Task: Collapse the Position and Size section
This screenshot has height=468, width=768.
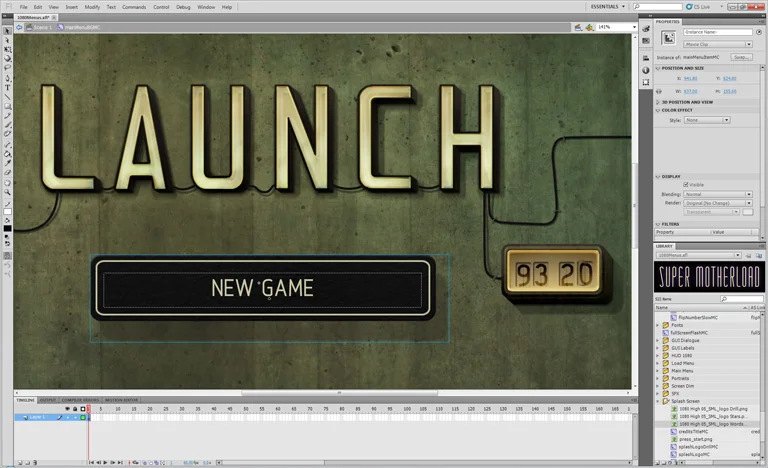Action: (x=658, y=68)
